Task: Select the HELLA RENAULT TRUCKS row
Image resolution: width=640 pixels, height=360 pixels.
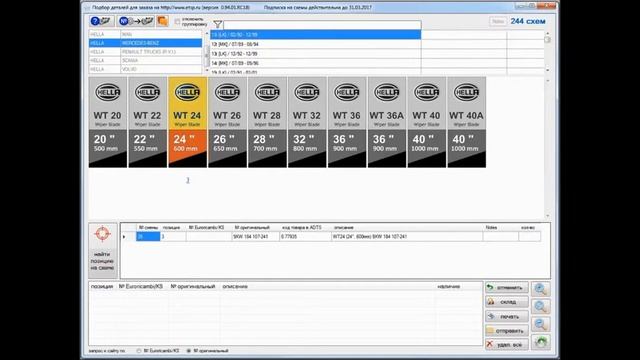Action: click(145, 52)
